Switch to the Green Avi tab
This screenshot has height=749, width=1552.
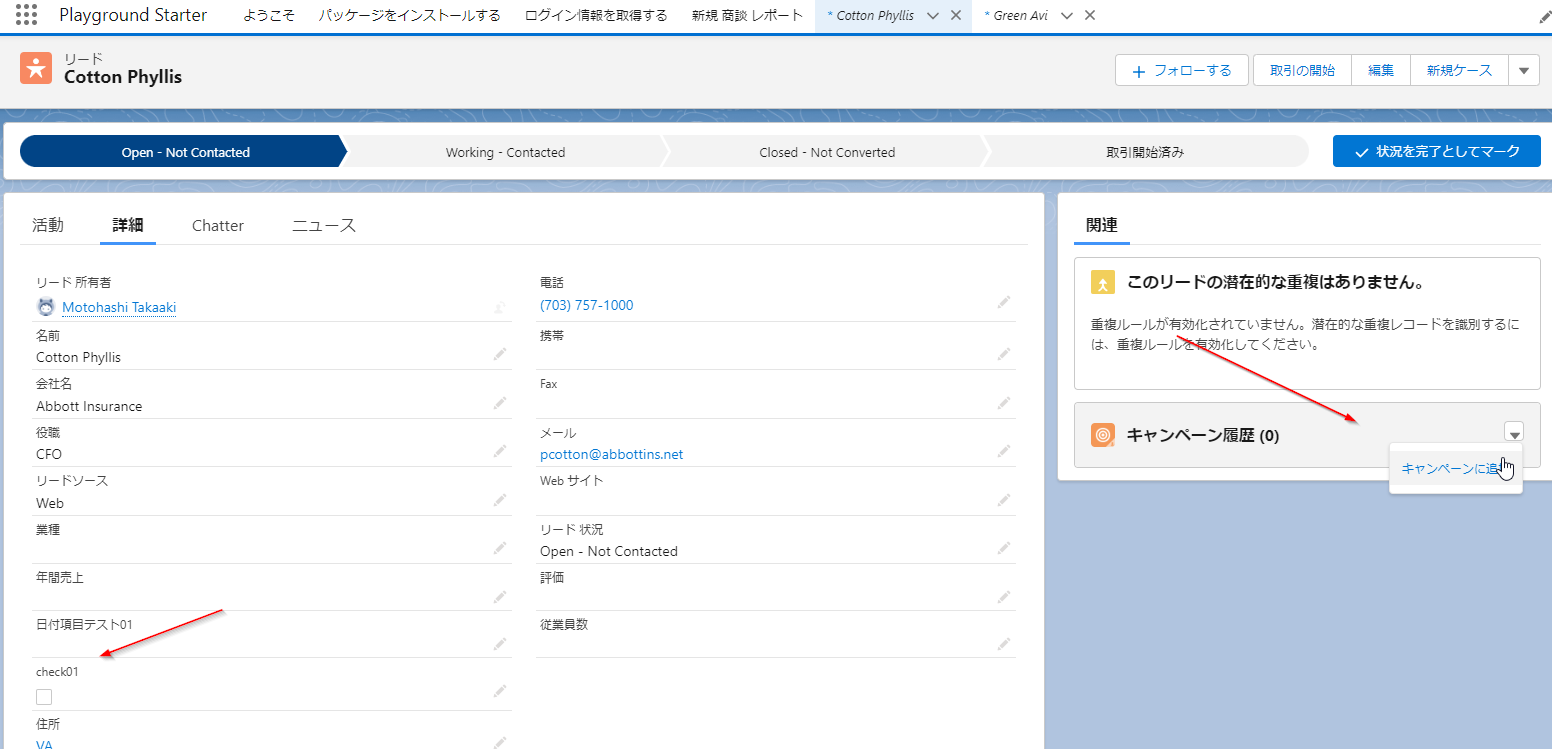click(x=1015, y=15)
